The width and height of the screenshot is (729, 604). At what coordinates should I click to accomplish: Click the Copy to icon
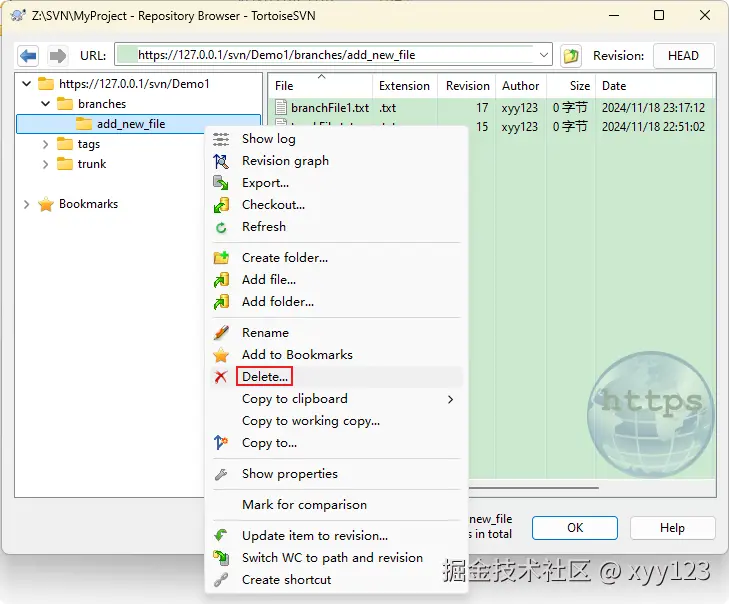click(221, 443)
